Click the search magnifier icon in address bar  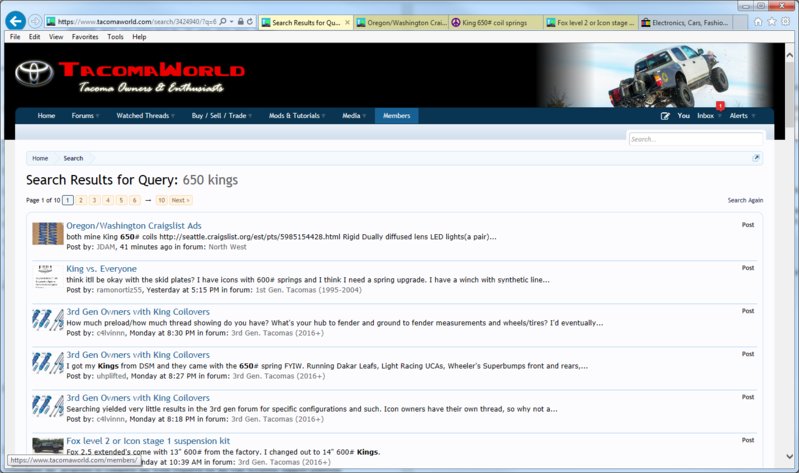[223, 21]
